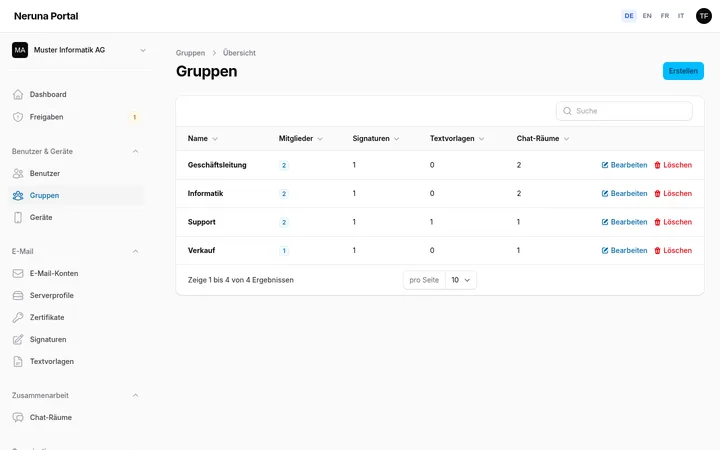
Task: Click the edit icon for Support row
Action: pos(605,222)
